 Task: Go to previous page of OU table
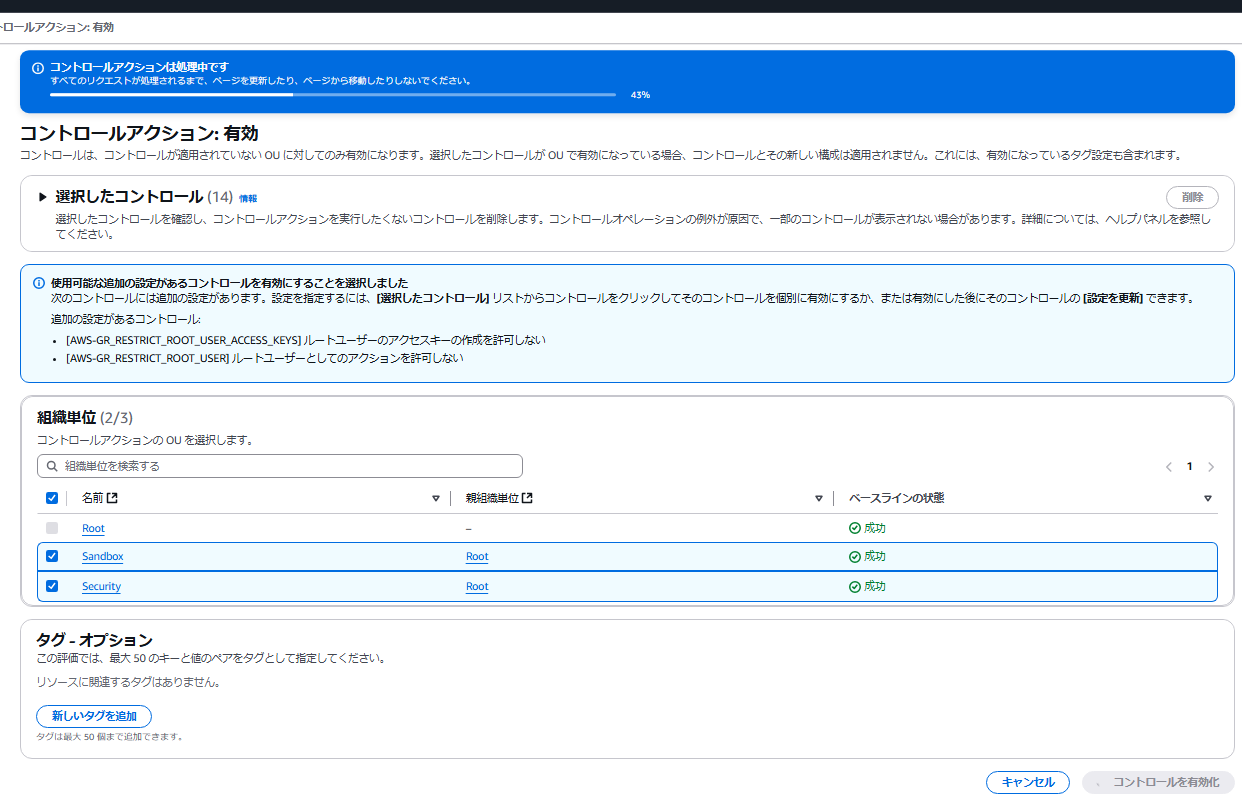pos(1168,467)
